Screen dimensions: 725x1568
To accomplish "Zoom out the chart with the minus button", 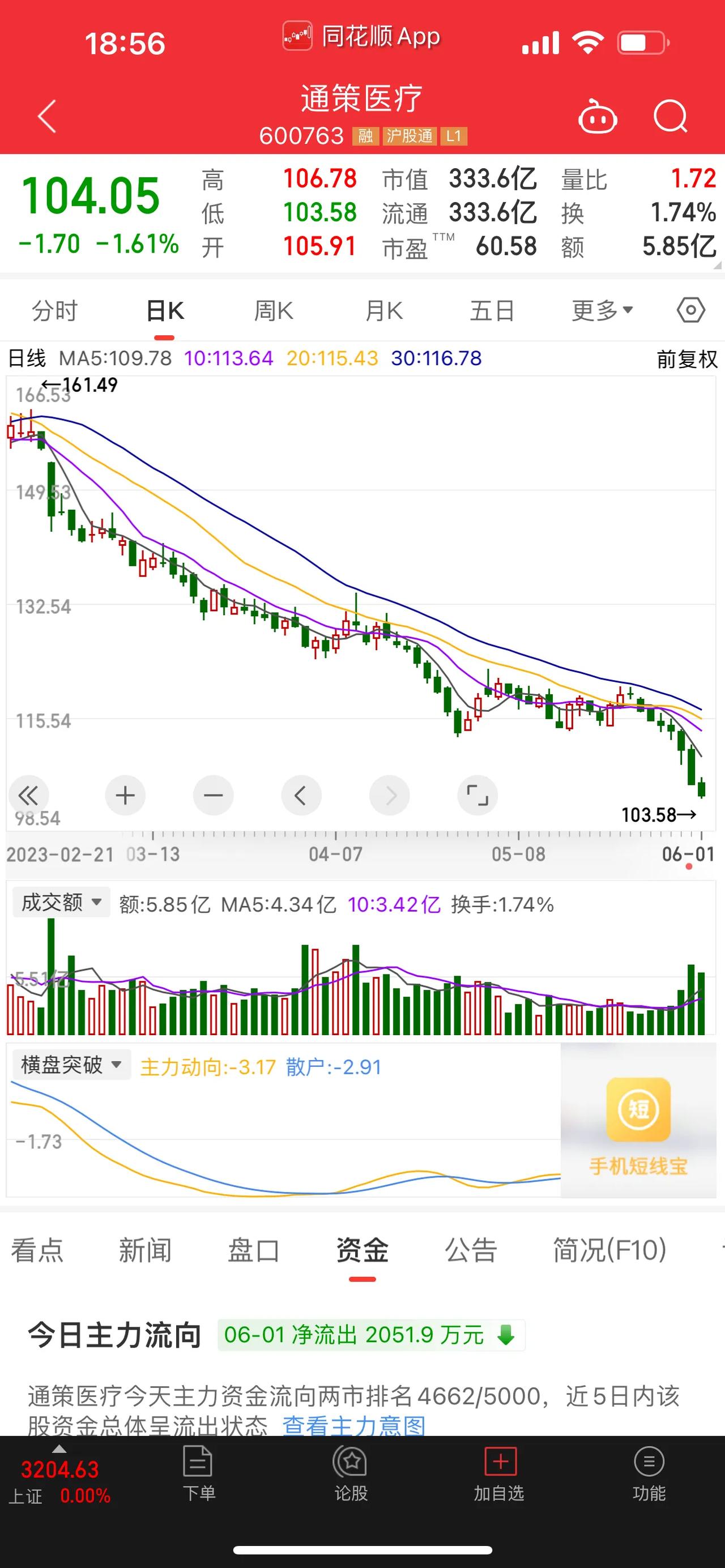I will pos(213,795).
